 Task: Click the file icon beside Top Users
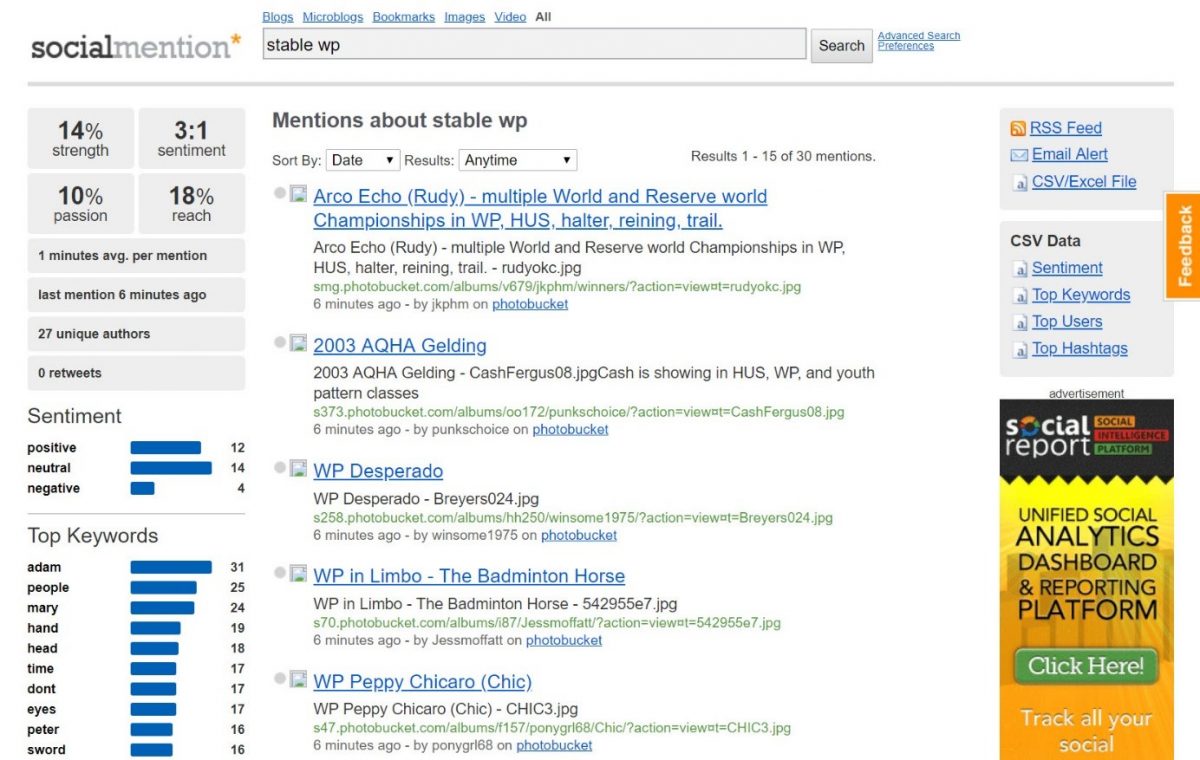[x=1020, y=323]
